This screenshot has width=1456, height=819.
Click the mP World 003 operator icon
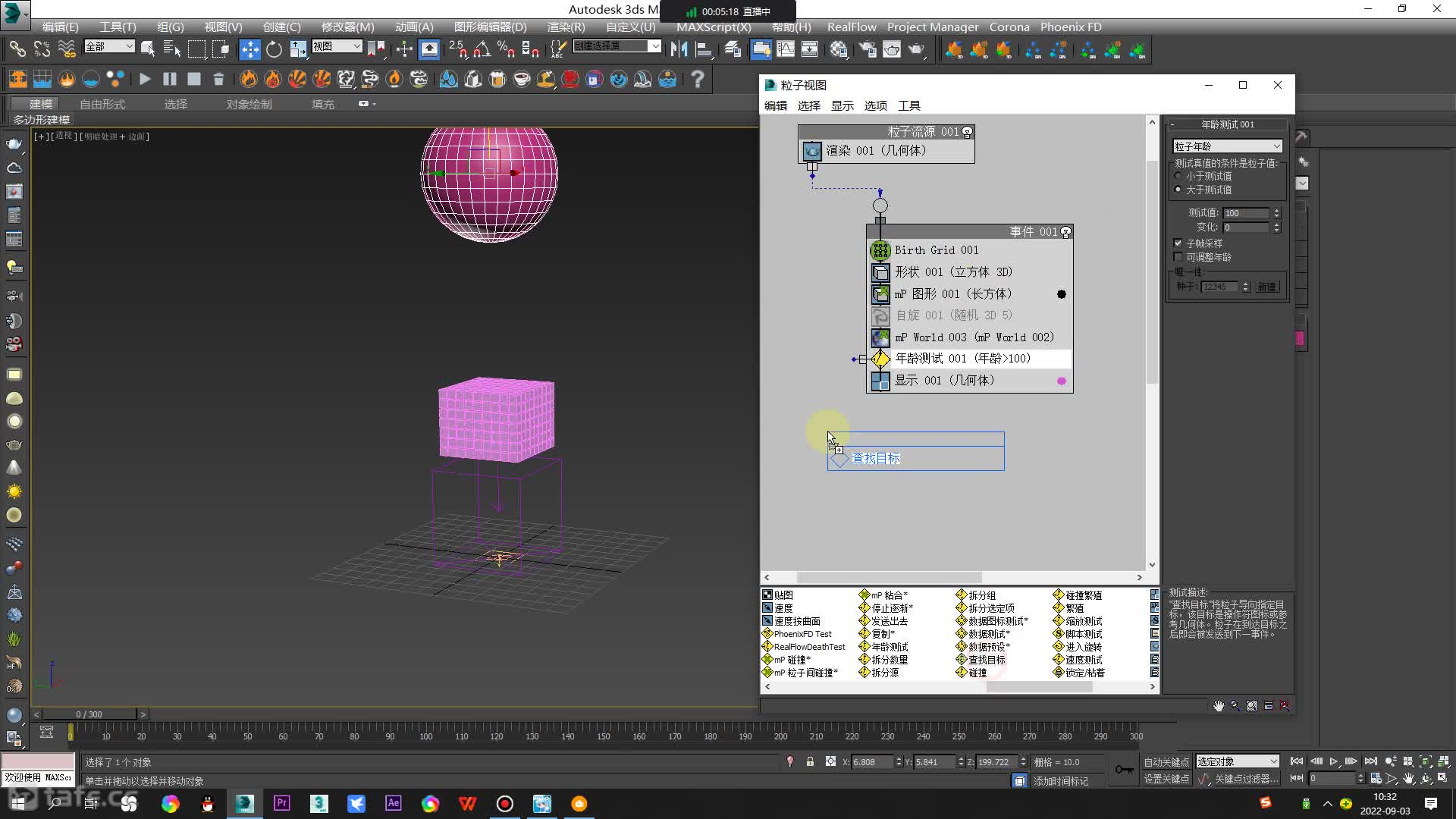click(880, 337)
